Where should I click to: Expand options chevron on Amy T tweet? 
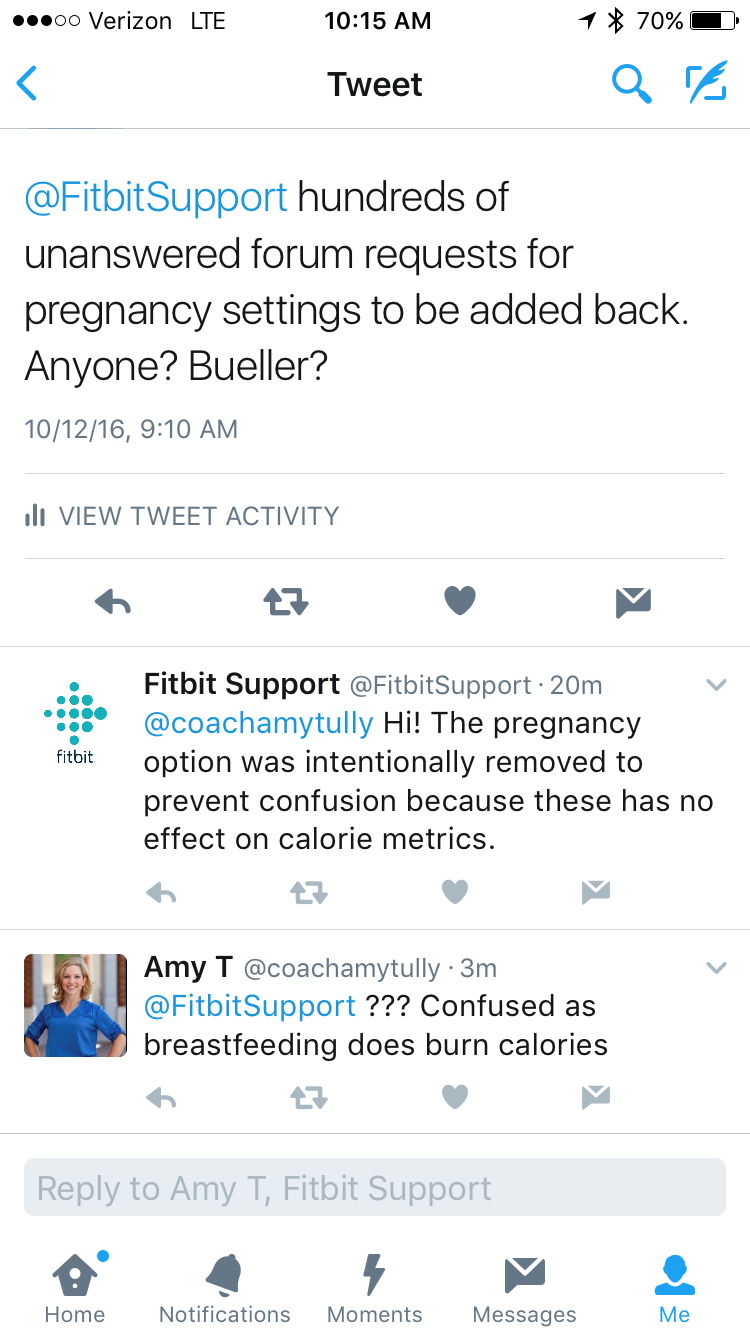click(x=716, y=968)
